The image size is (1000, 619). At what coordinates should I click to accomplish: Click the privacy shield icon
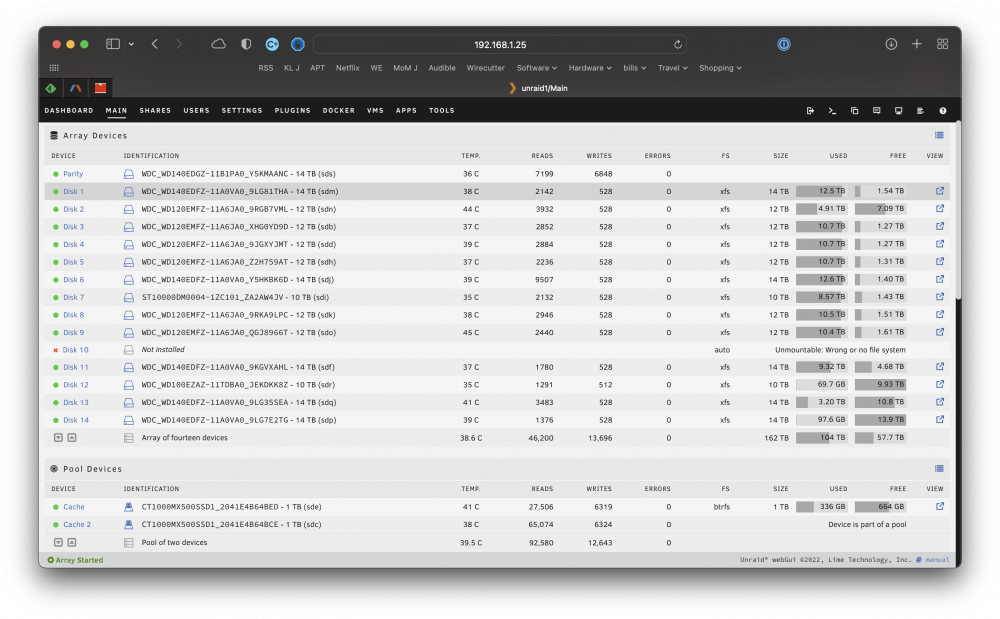click(x=246, y=44)
